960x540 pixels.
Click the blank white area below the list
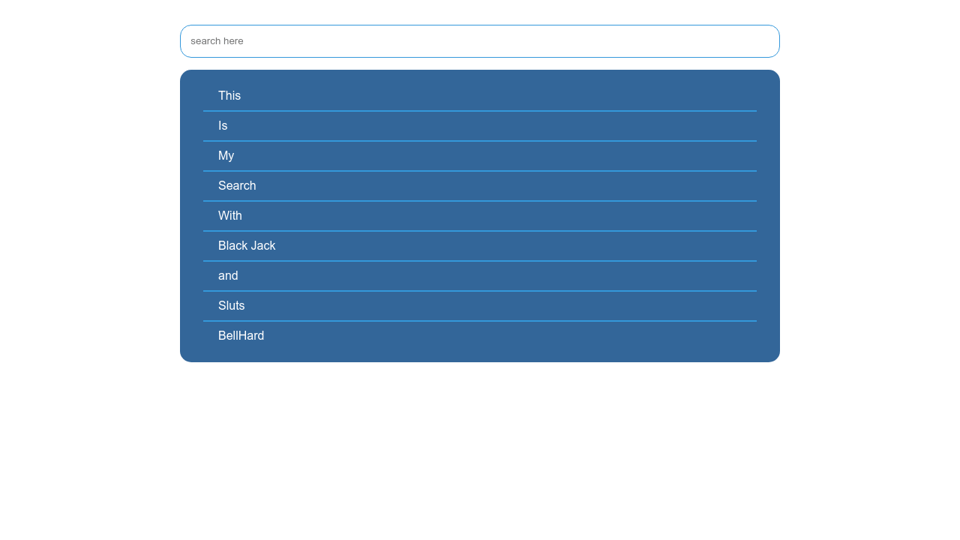479,450
